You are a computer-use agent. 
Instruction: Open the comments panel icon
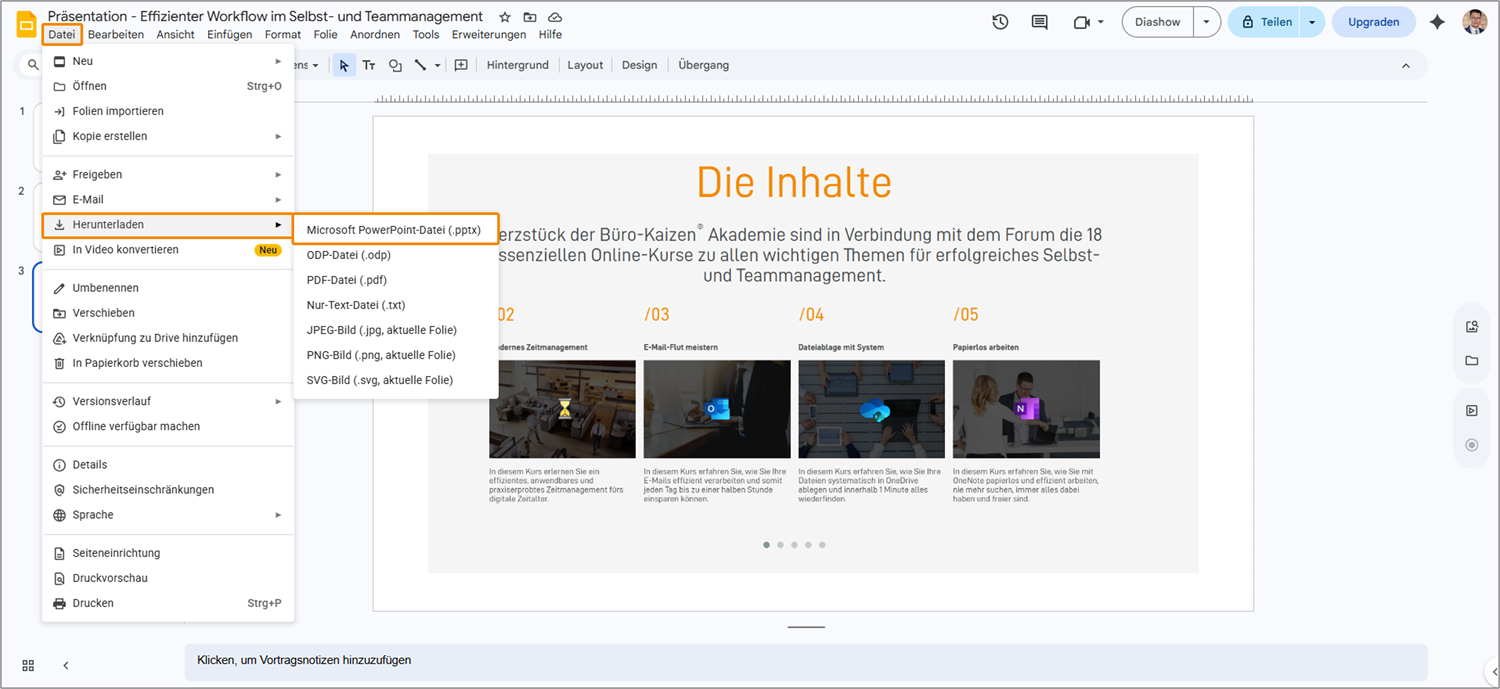1039,22
